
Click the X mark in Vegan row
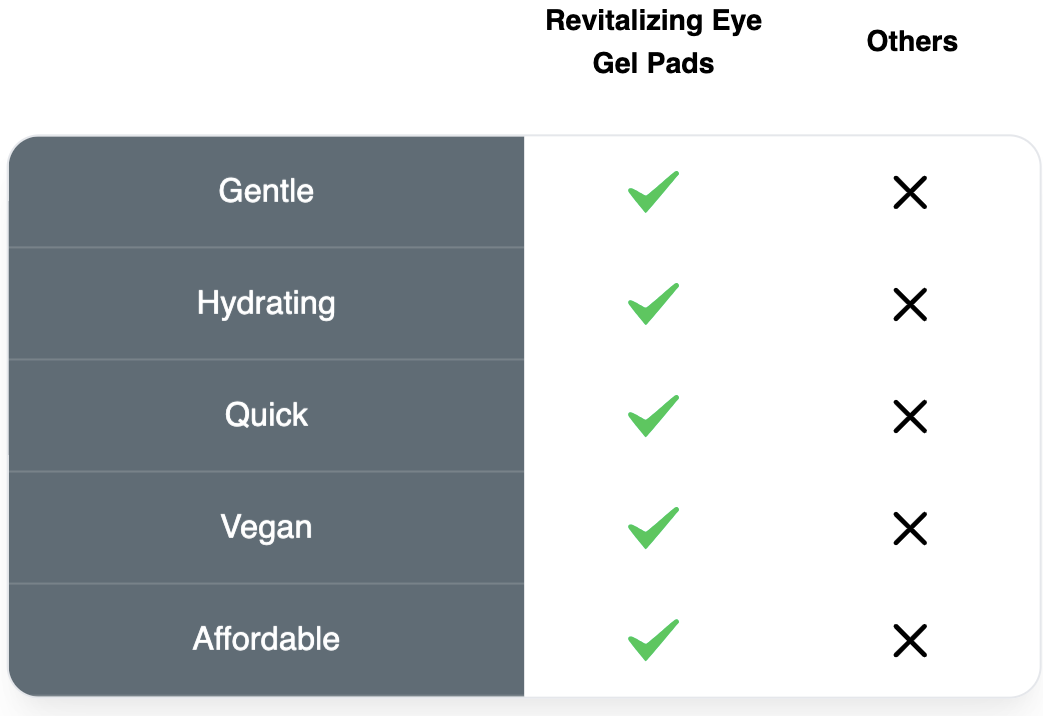[x=910, y=528]
